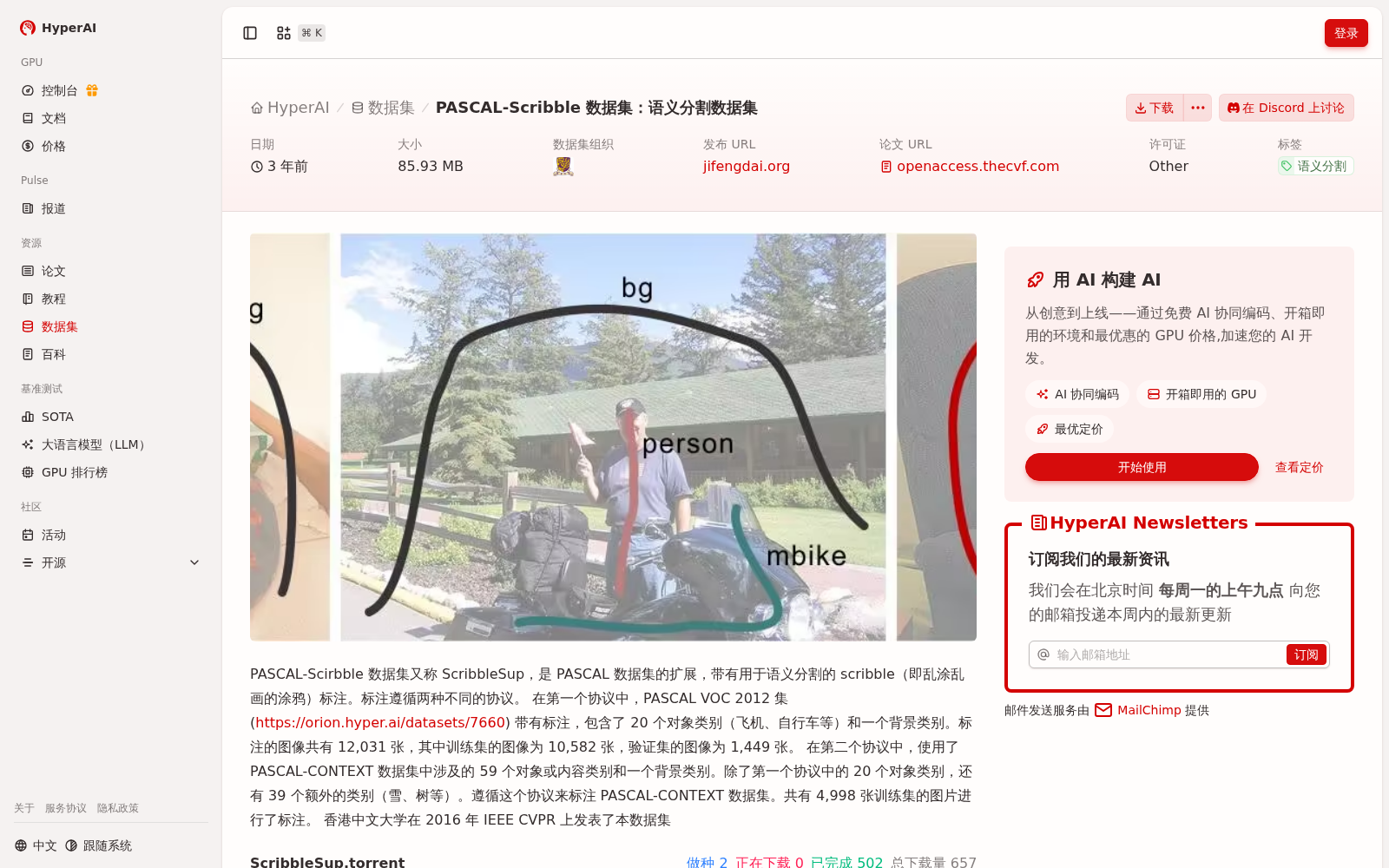1389x868 pixels.
Task: Open 控制台 in the sidebar
Action: click(59, 90)
